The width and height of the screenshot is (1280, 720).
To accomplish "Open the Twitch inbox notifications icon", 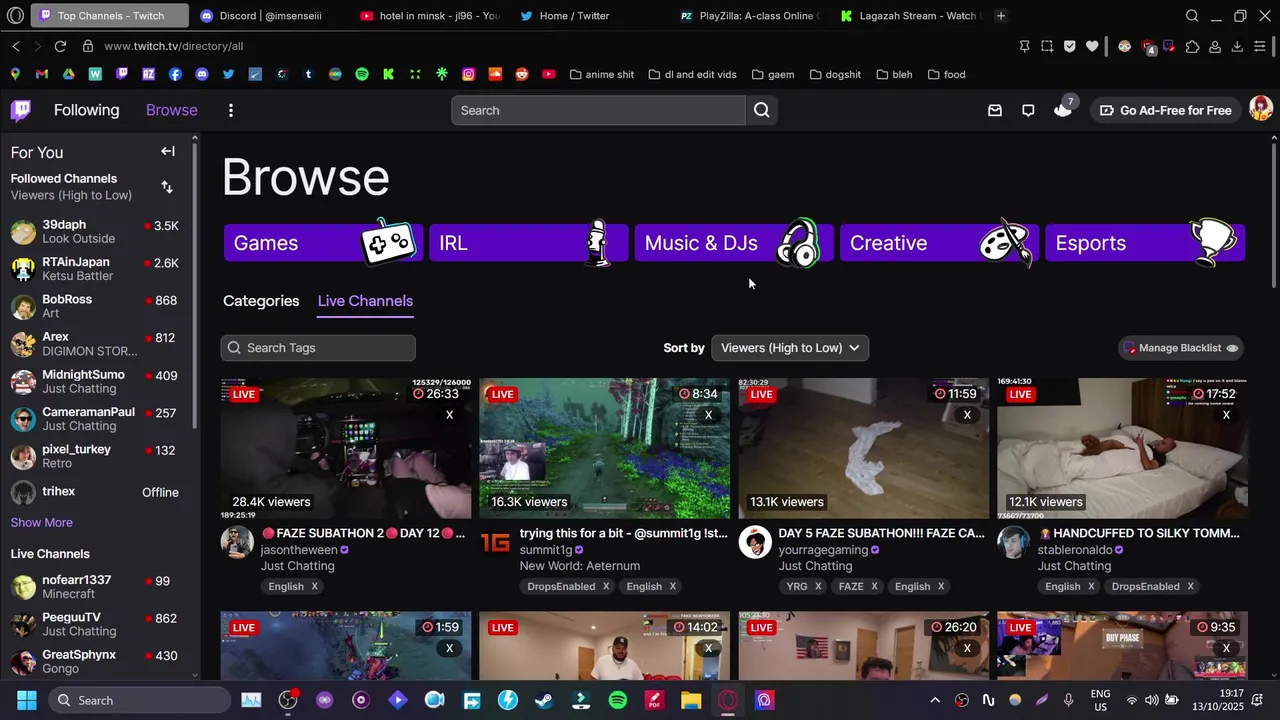I will [994, 110].
